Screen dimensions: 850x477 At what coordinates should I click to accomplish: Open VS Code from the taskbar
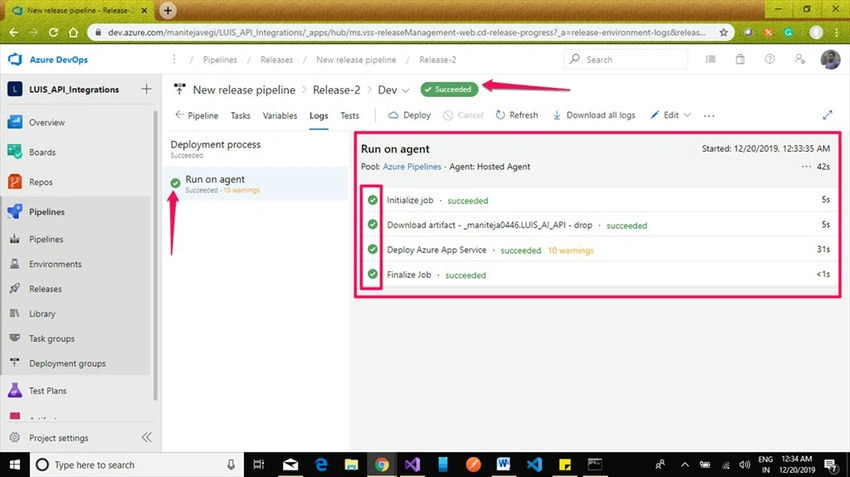coord(534,465)
